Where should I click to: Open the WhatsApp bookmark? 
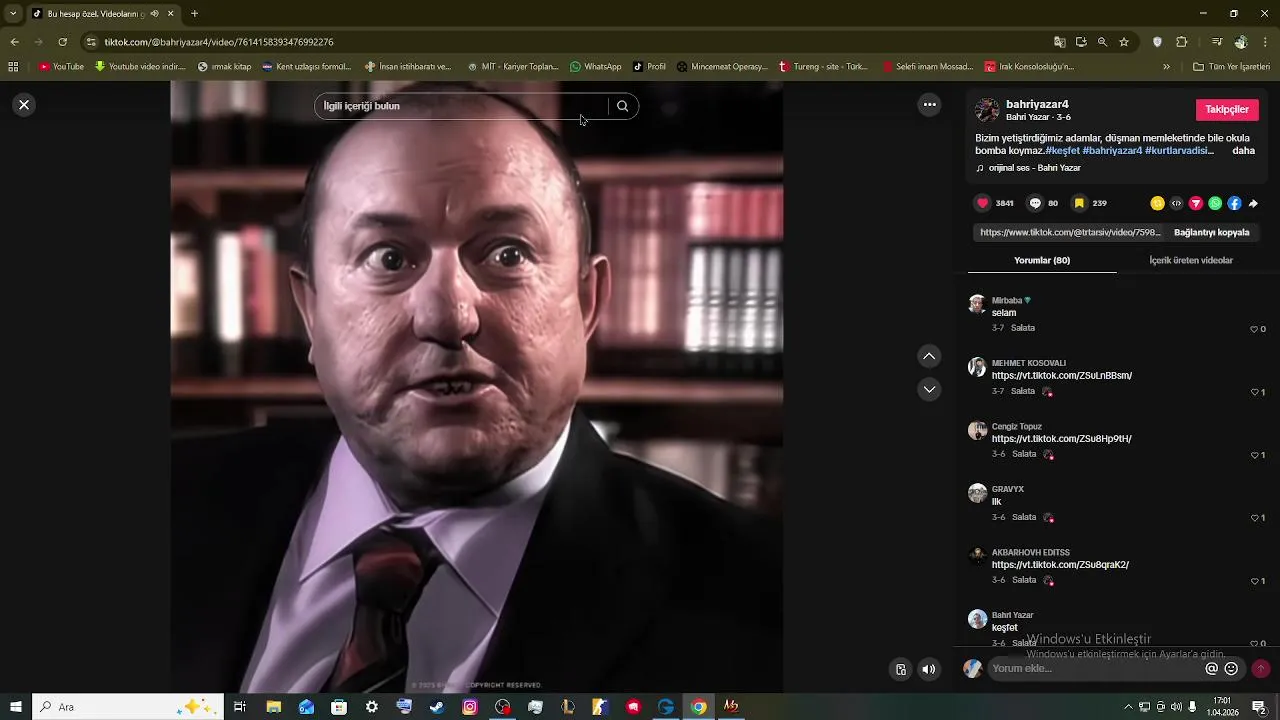click(596, 67)
